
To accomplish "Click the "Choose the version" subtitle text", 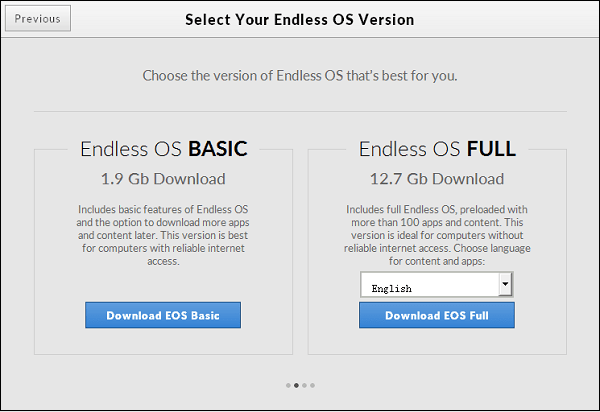I will (x=300, y=75).
